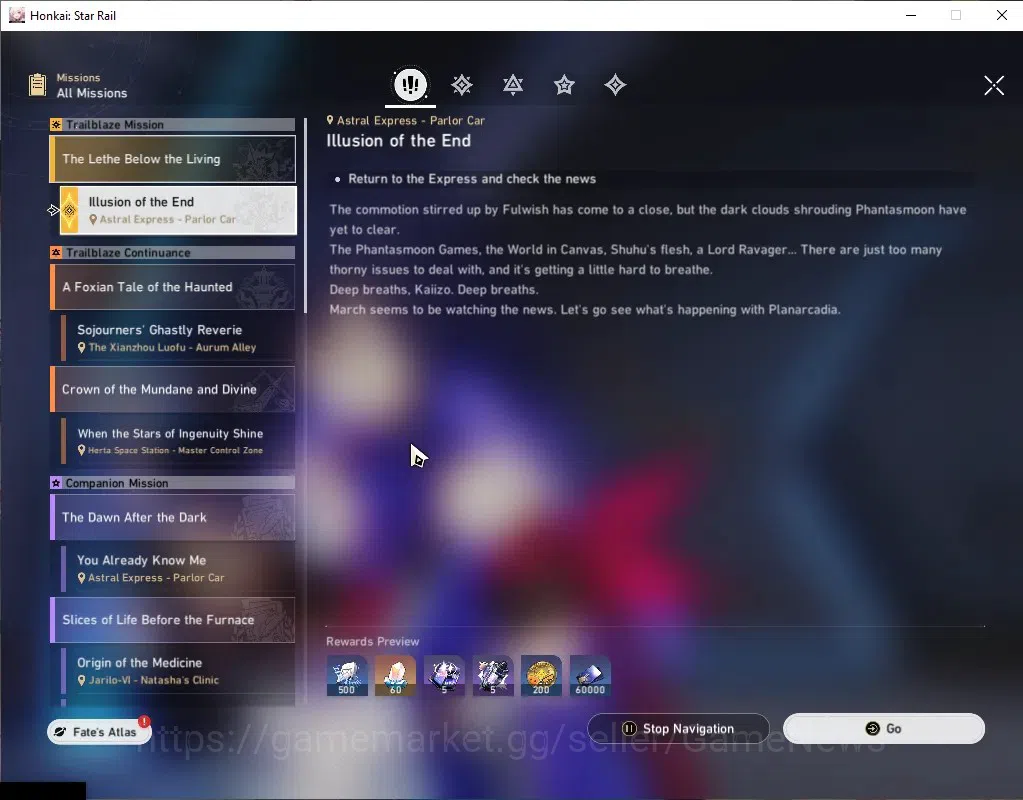Open Slices of Life Before the Furnace
The image size is (1023, 800).
tap(173, 619)
